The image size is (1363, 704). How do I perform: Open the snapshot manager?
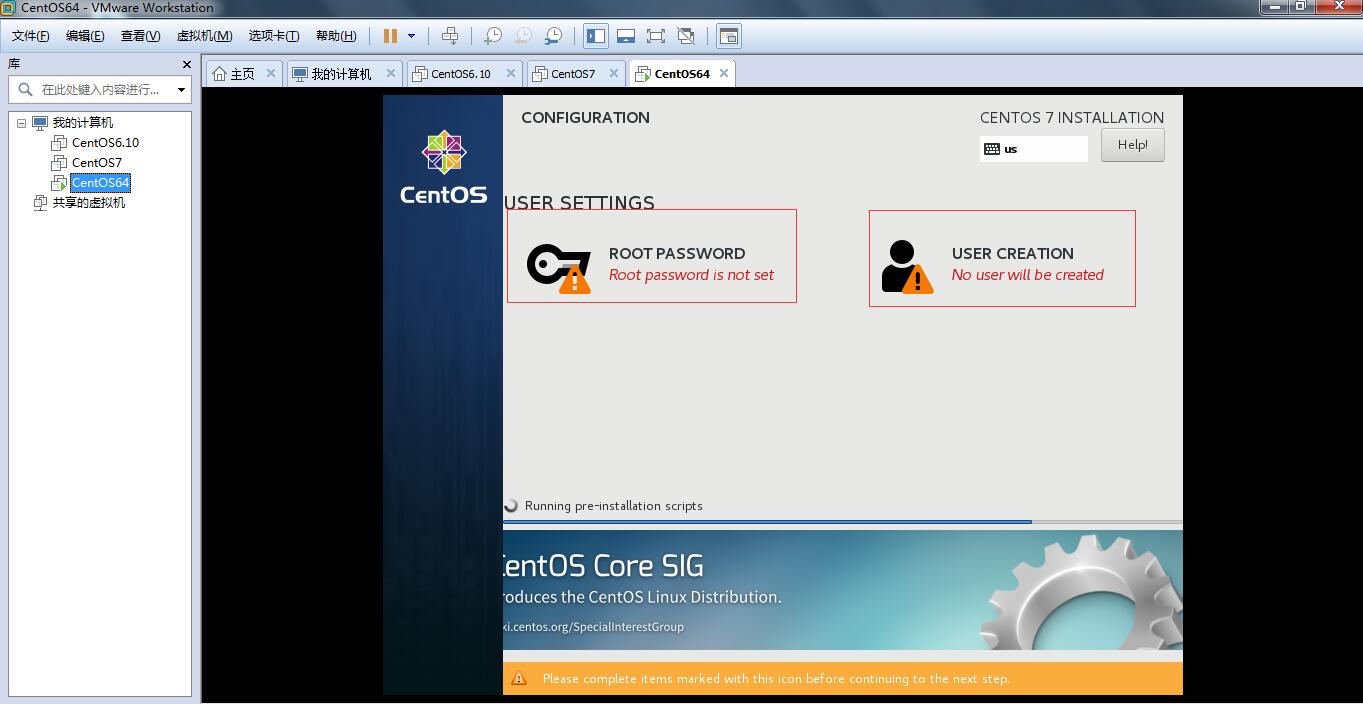pos(552,36)
